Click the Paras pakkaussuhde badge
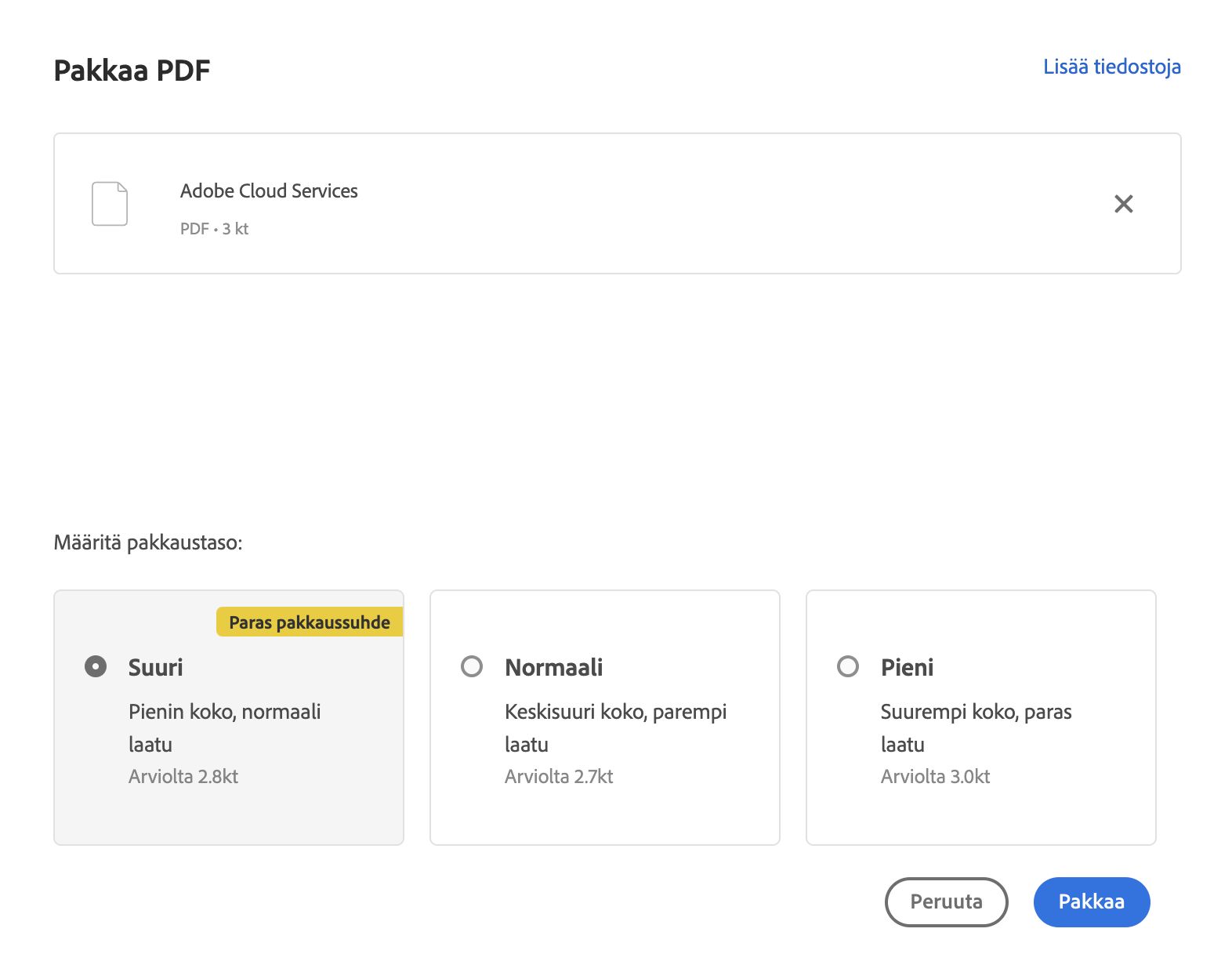 [310, 622]
